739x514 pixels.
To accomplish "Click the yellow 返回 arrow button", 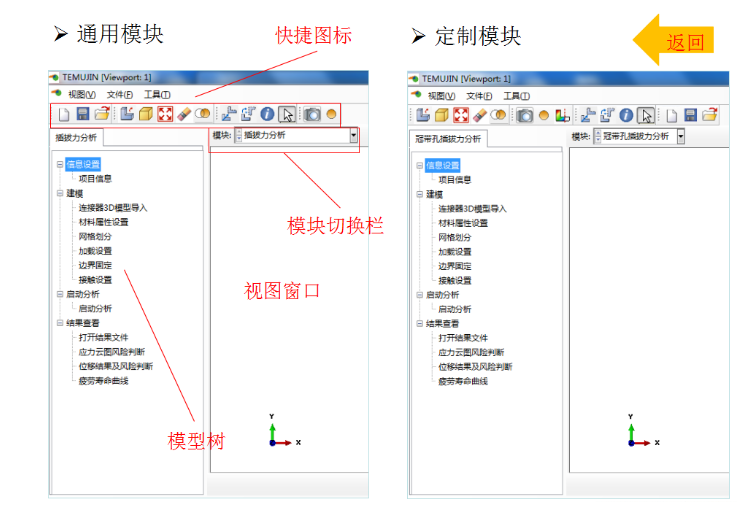I will pyautogui.click(x=675, y=40).
